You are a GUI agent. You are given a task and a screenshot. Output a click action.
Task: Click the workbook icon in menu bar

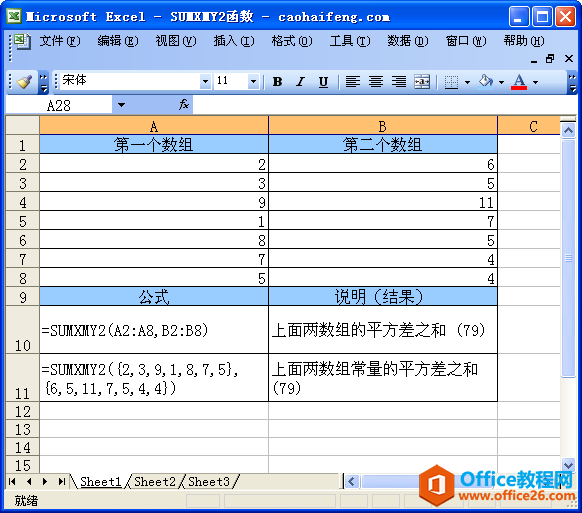(22, 41)
